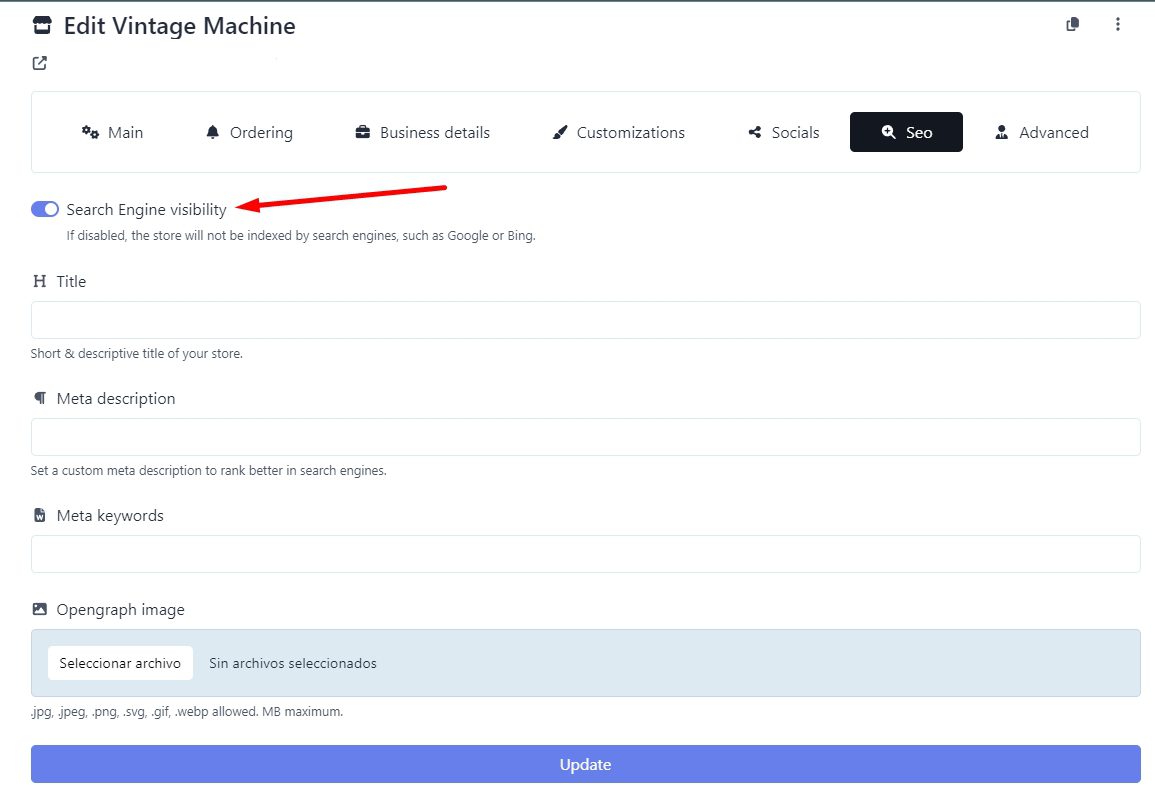Image resolution: width=1155 pixels, height=807 pixels.
Task: Open the three-dot options menu
Action: point(1118,25)
